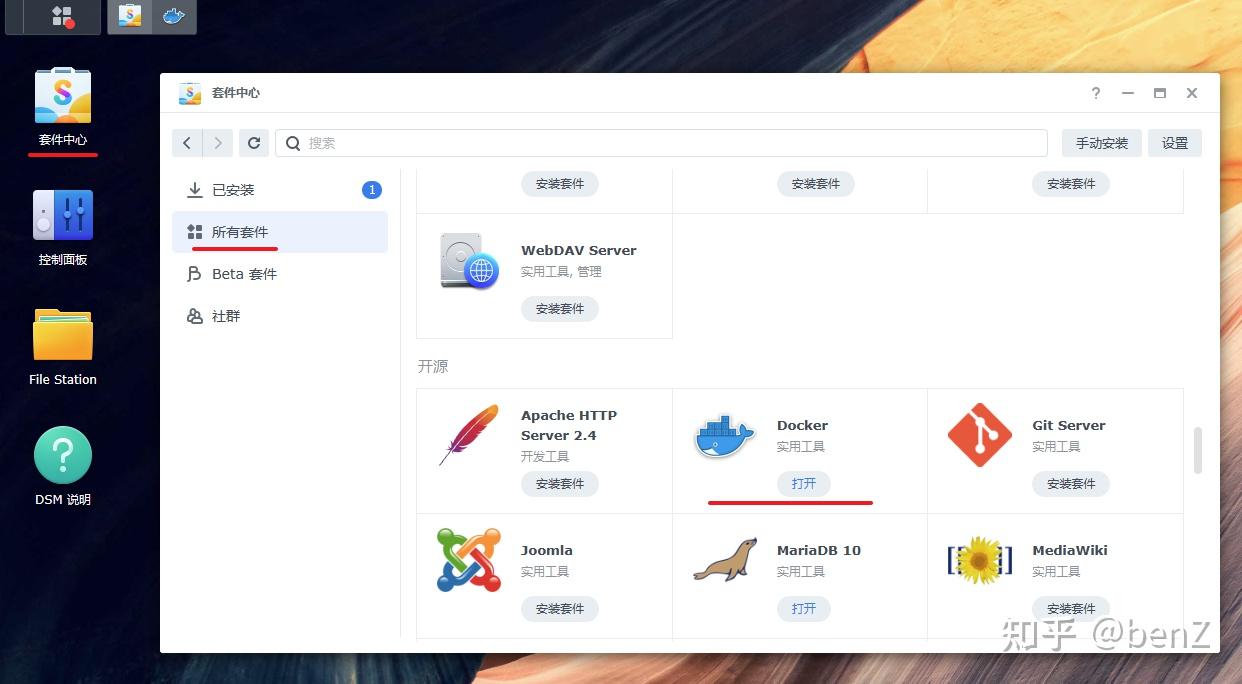
Task: Open the 社群 package category
Action: 225,315
